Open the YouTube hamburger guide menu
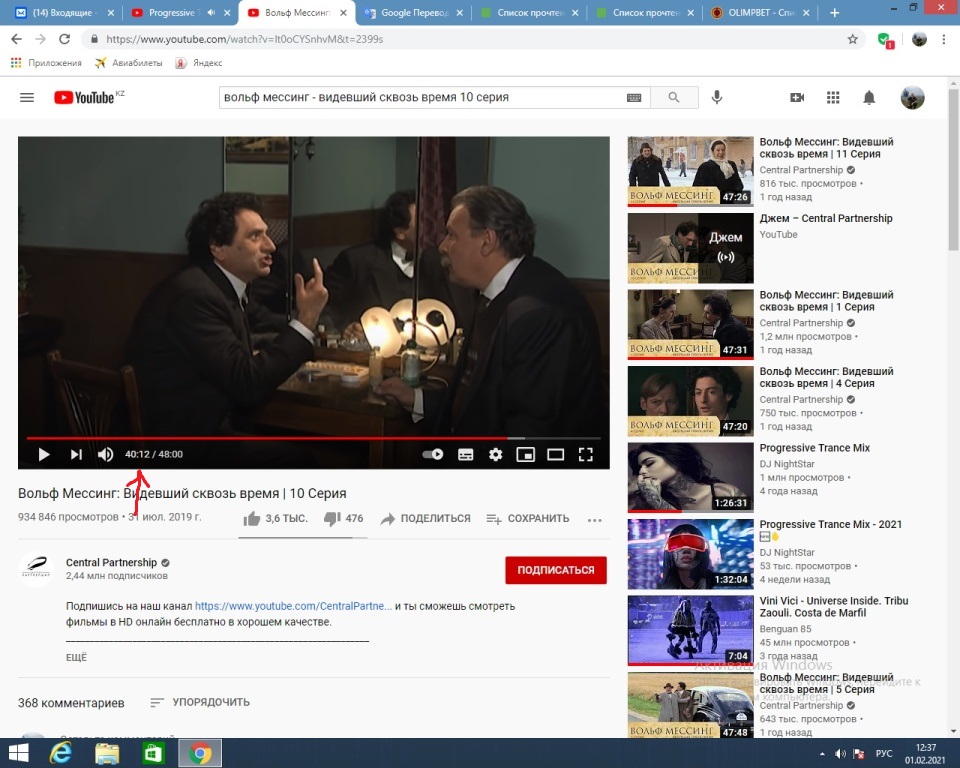 coord(27,97)
